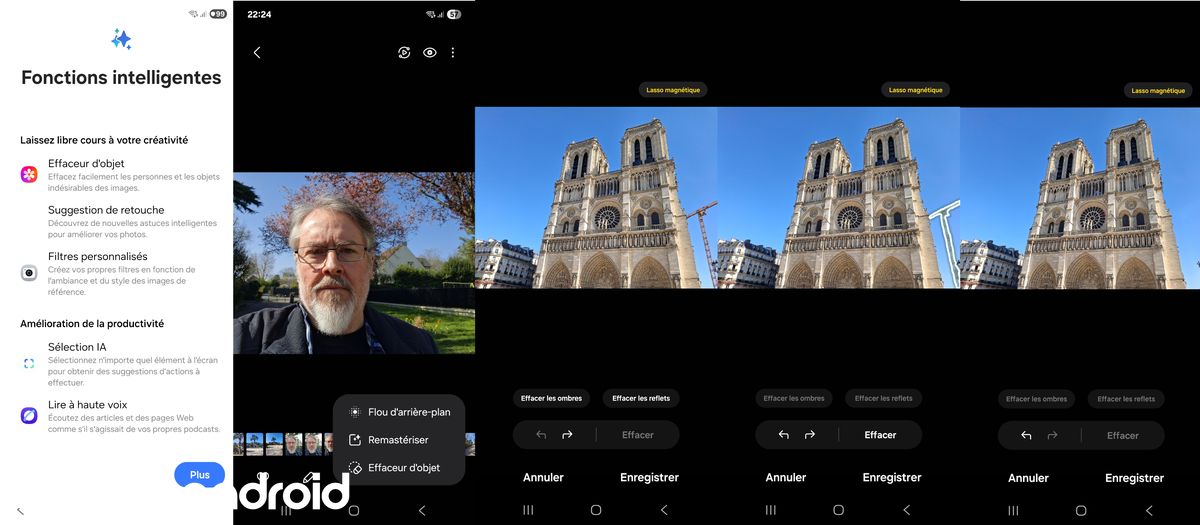Redo on the editor with the unhighlighted crane
Screen dimensions: 1200x525
(567, 435)
